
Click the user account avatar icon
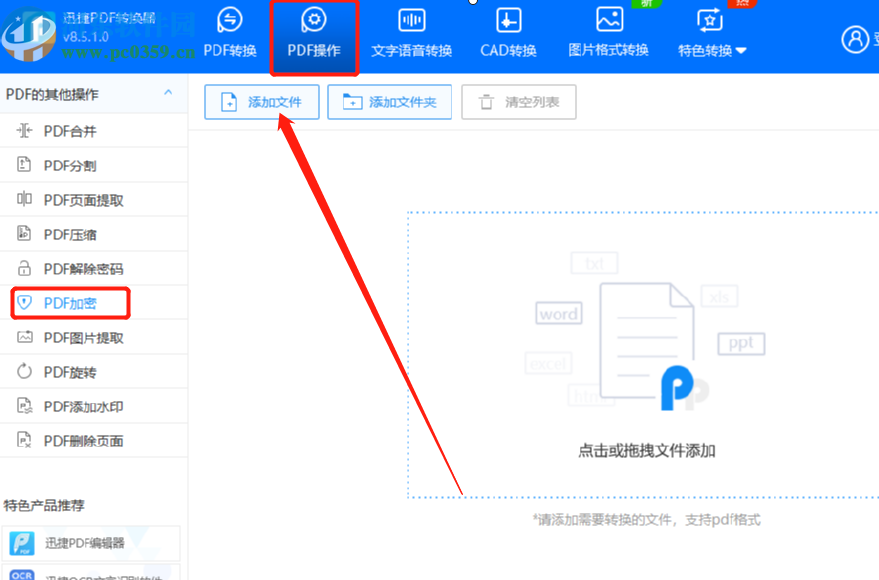[x=855, y=39]
